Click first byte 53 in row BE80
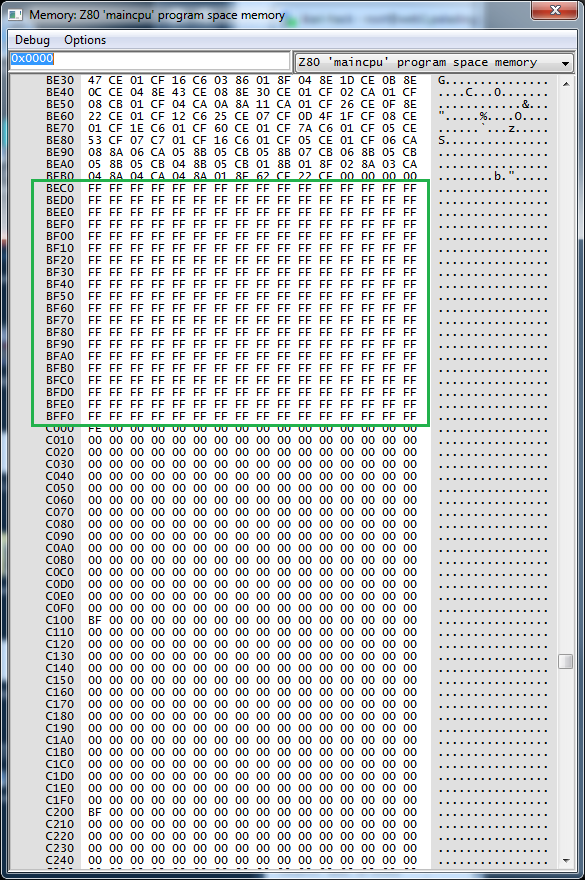Image resolution: width=585 pixels, height=880 pixels. 95,140
